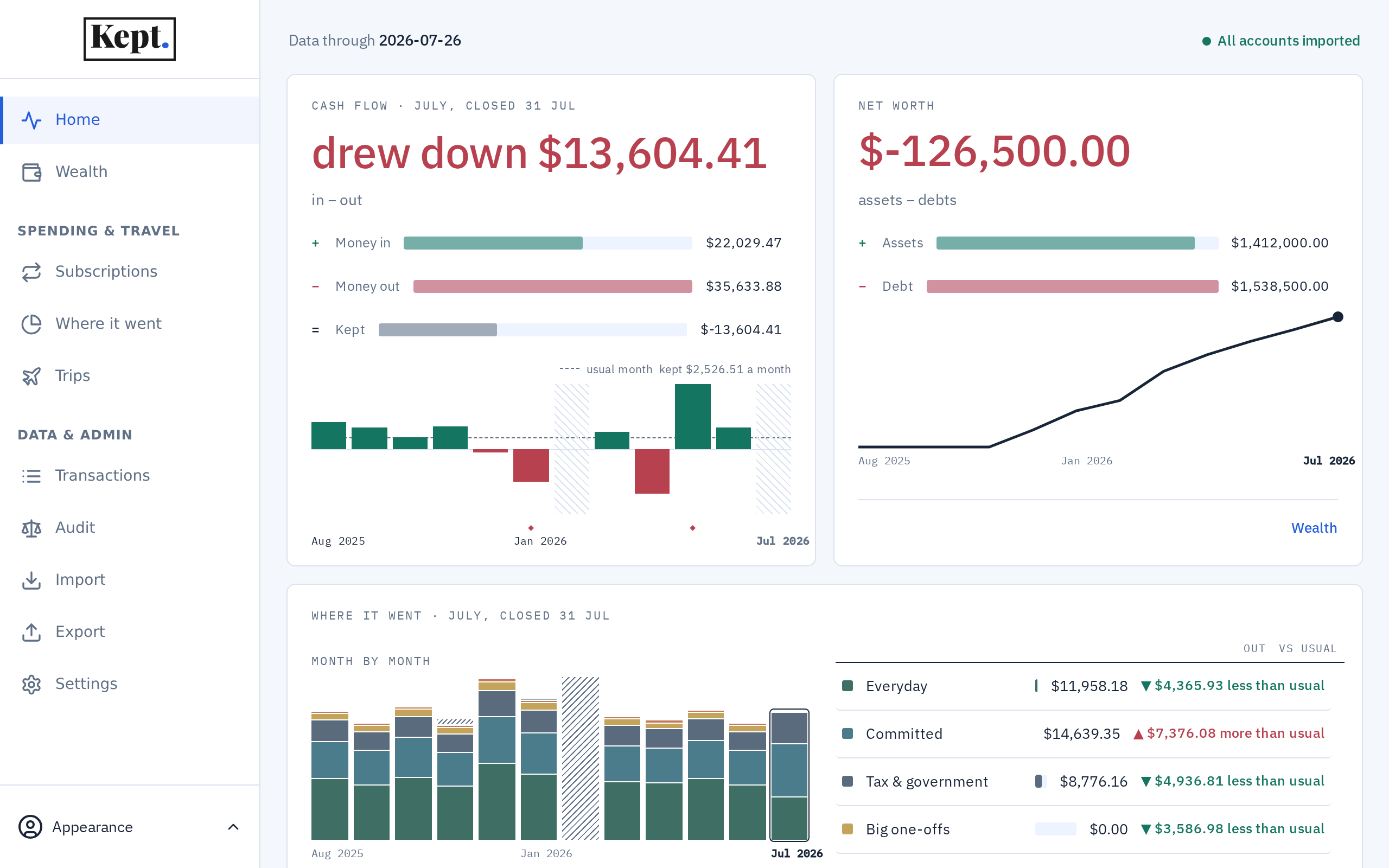Click the $14,639.35 Committed amount

point(1081,733)
